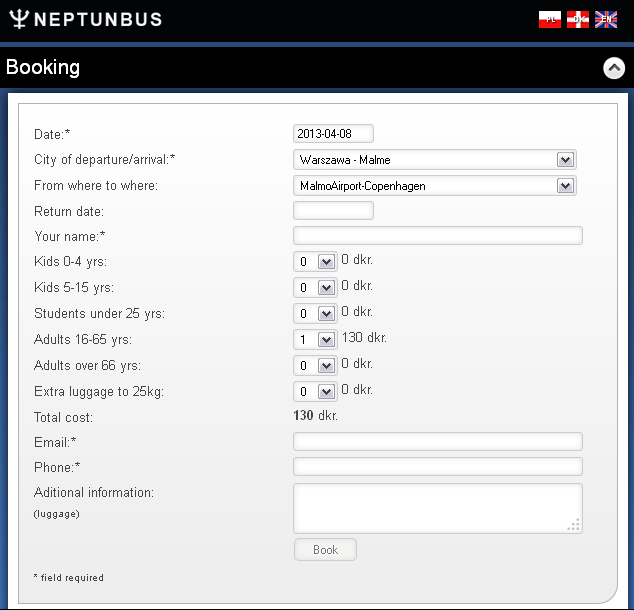Switch language to Polish flag
634x610 pixels.
point(550,19)
